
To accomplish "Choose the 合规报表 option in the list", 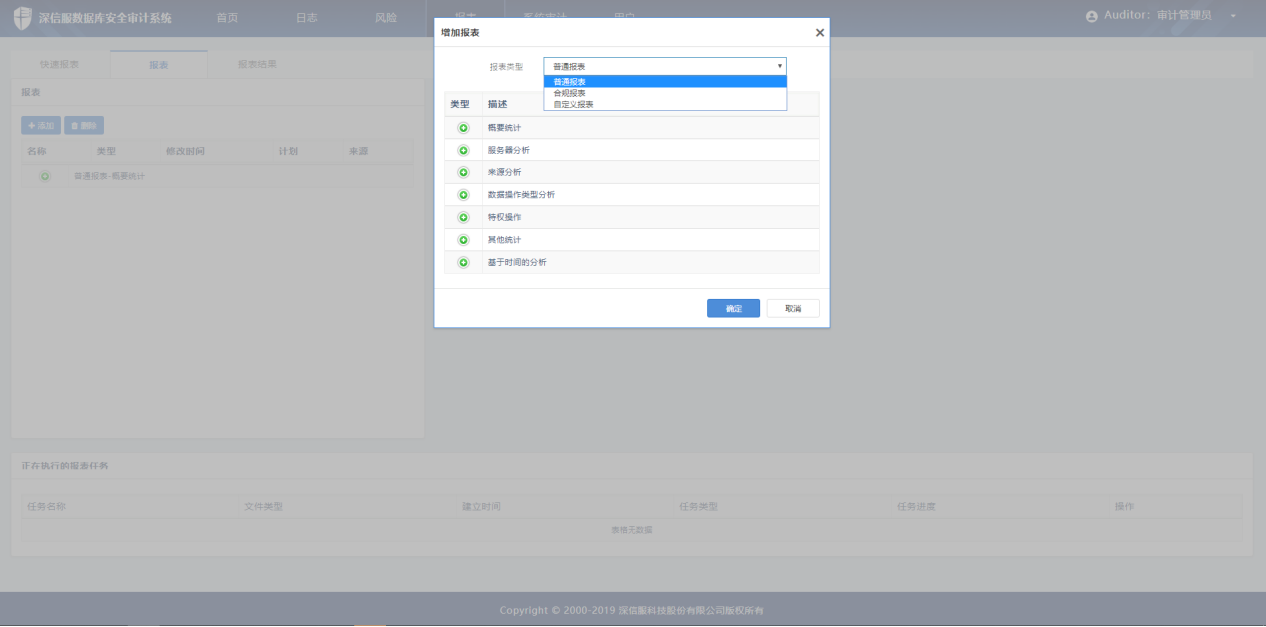I will (570, 93).
